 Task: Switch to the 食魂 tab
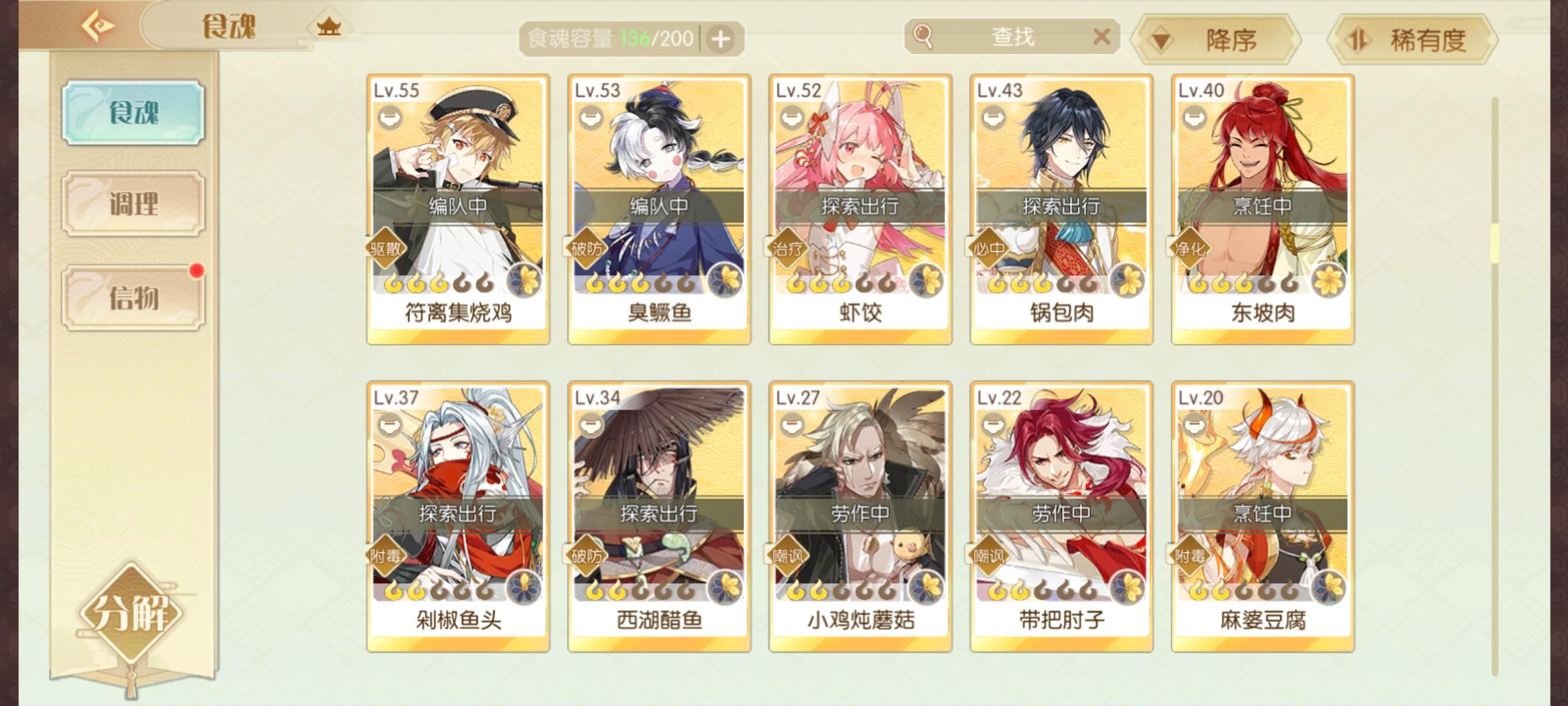point(133,112)
